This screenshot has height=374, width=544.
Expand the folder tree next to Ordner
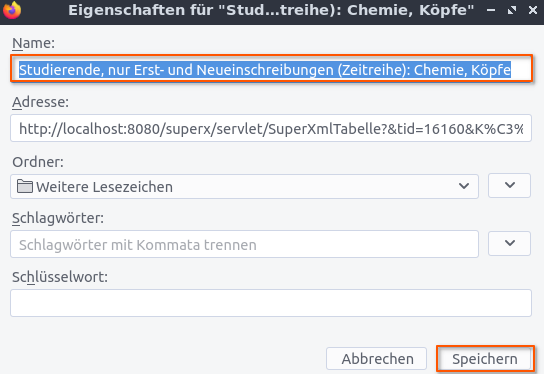(509, 186)
